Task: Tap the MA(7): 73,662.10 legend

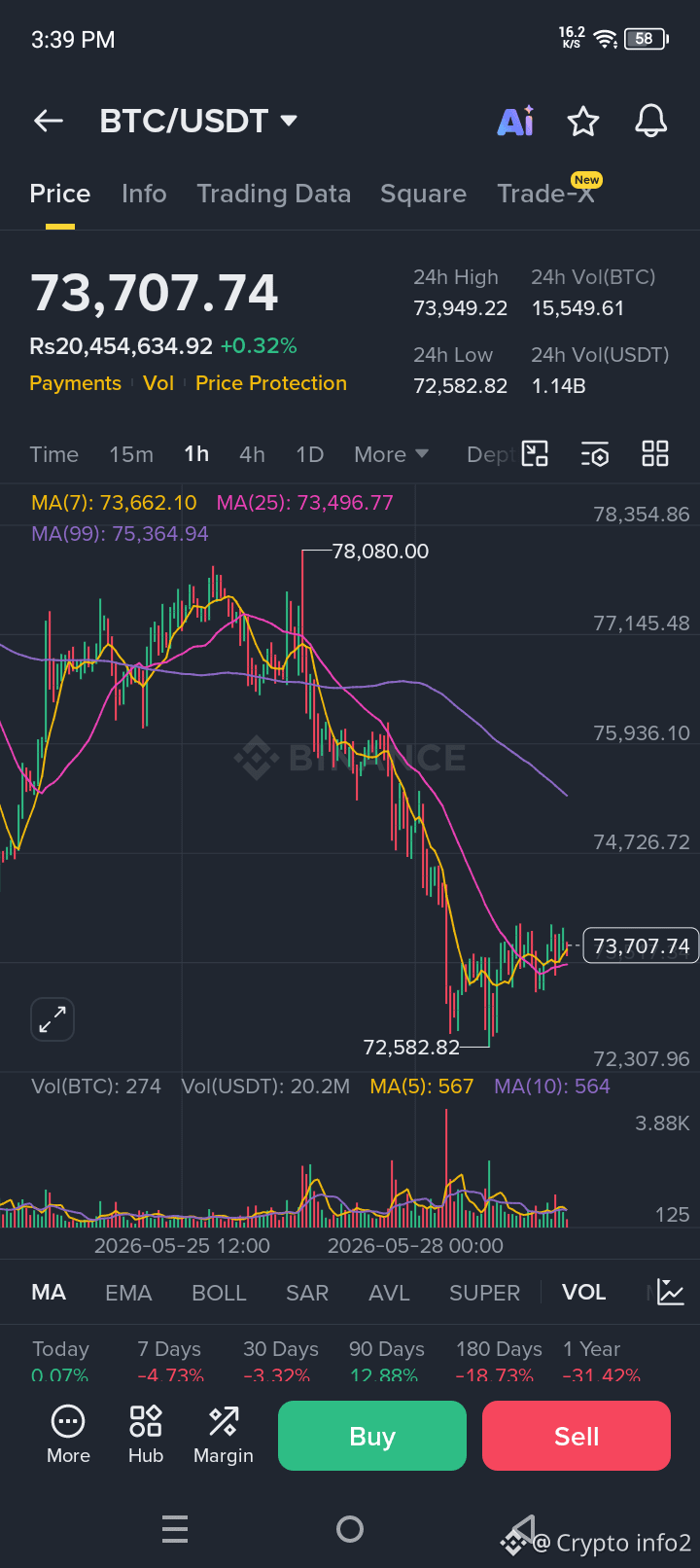Action: click(x=114, y=503)
